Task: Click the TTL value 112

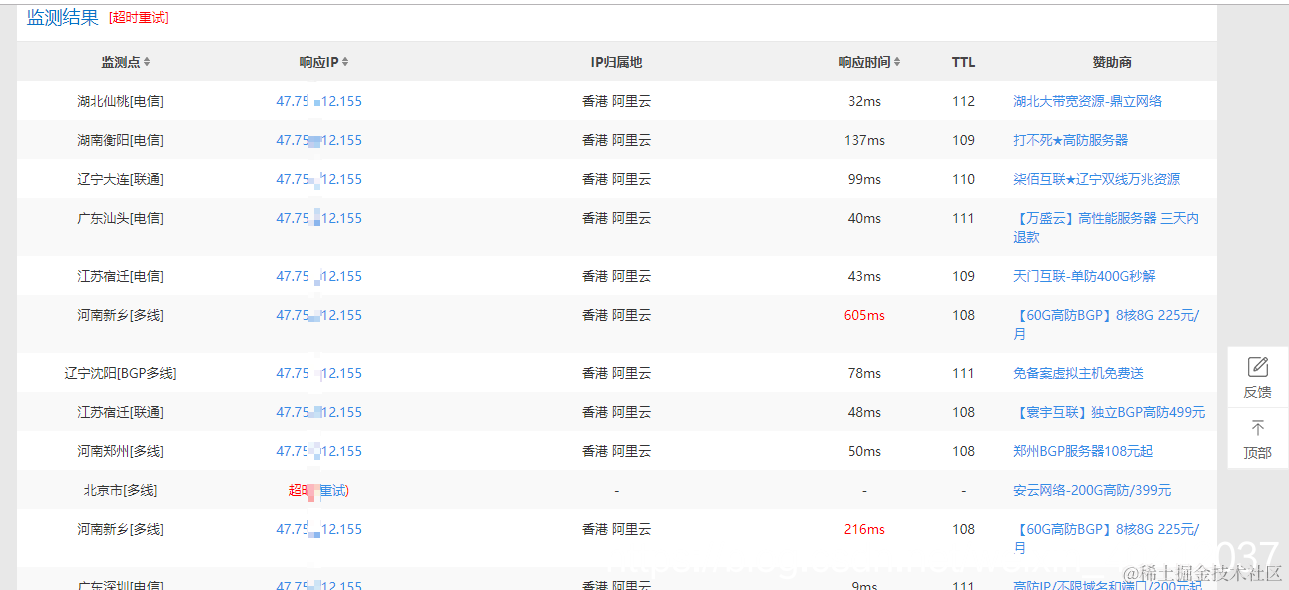Action: tap(963, 101)
